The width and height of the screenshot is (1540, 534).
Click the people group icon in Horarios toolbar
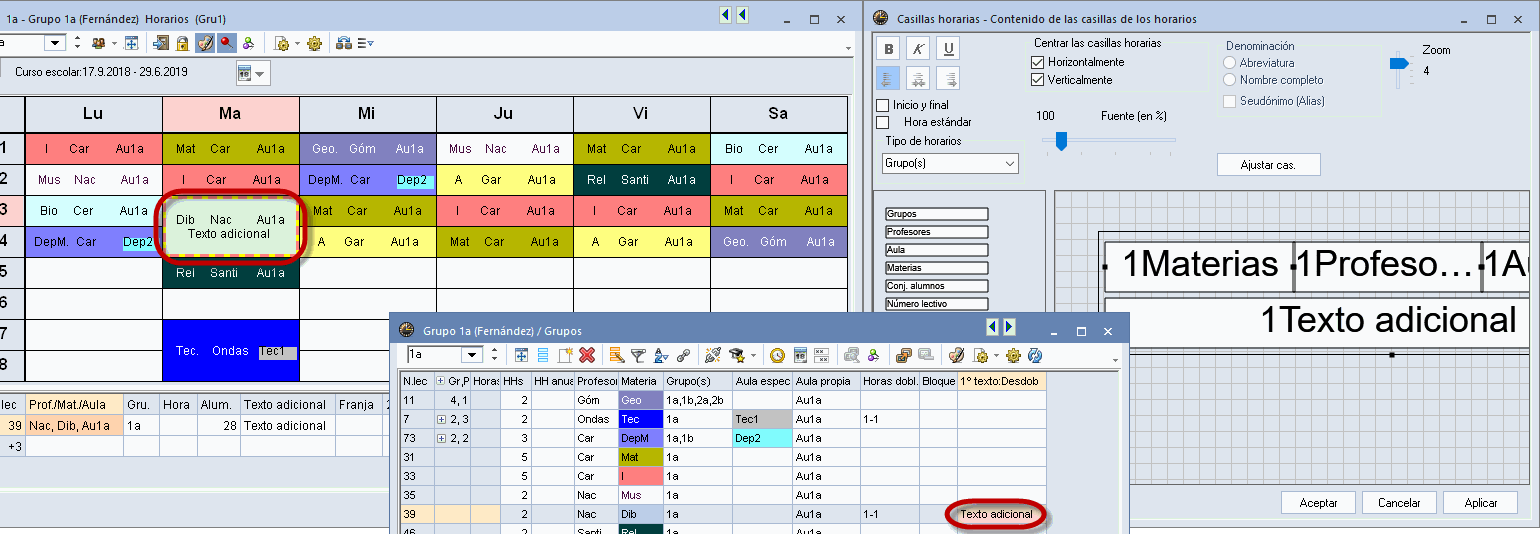[98, 43]
